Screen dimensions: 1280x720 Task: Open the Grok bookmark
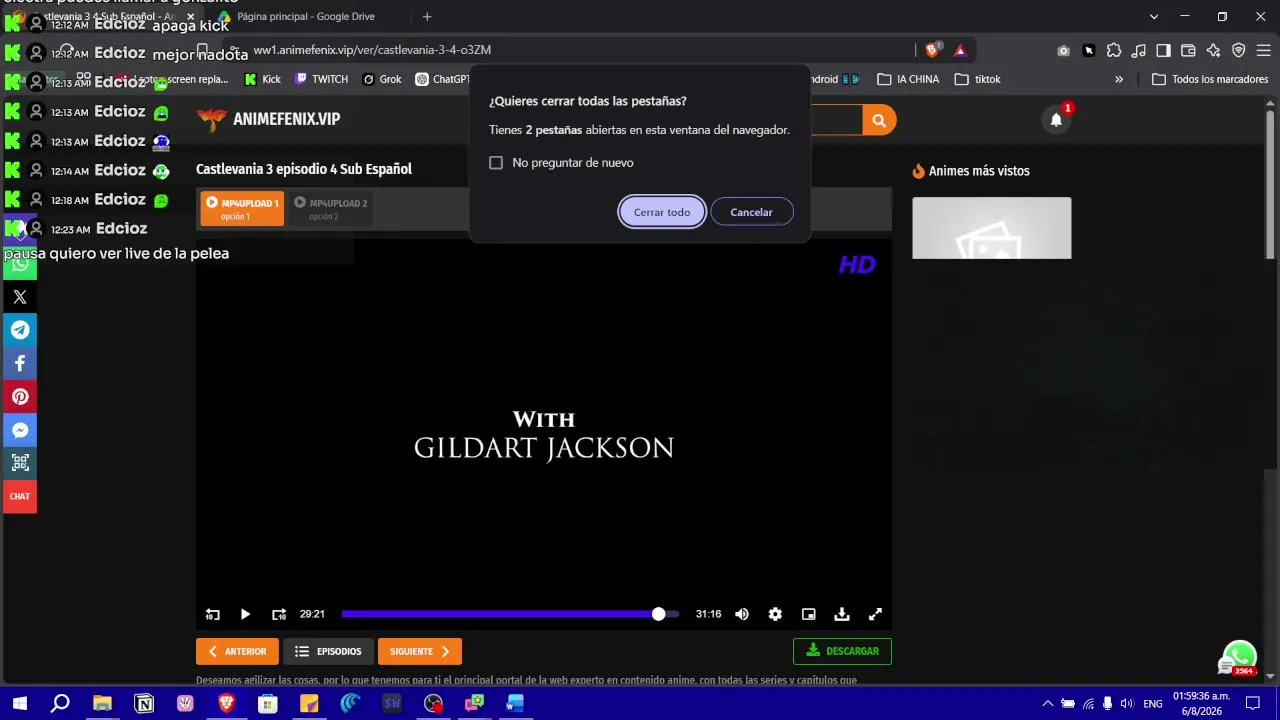pos(382,79)
